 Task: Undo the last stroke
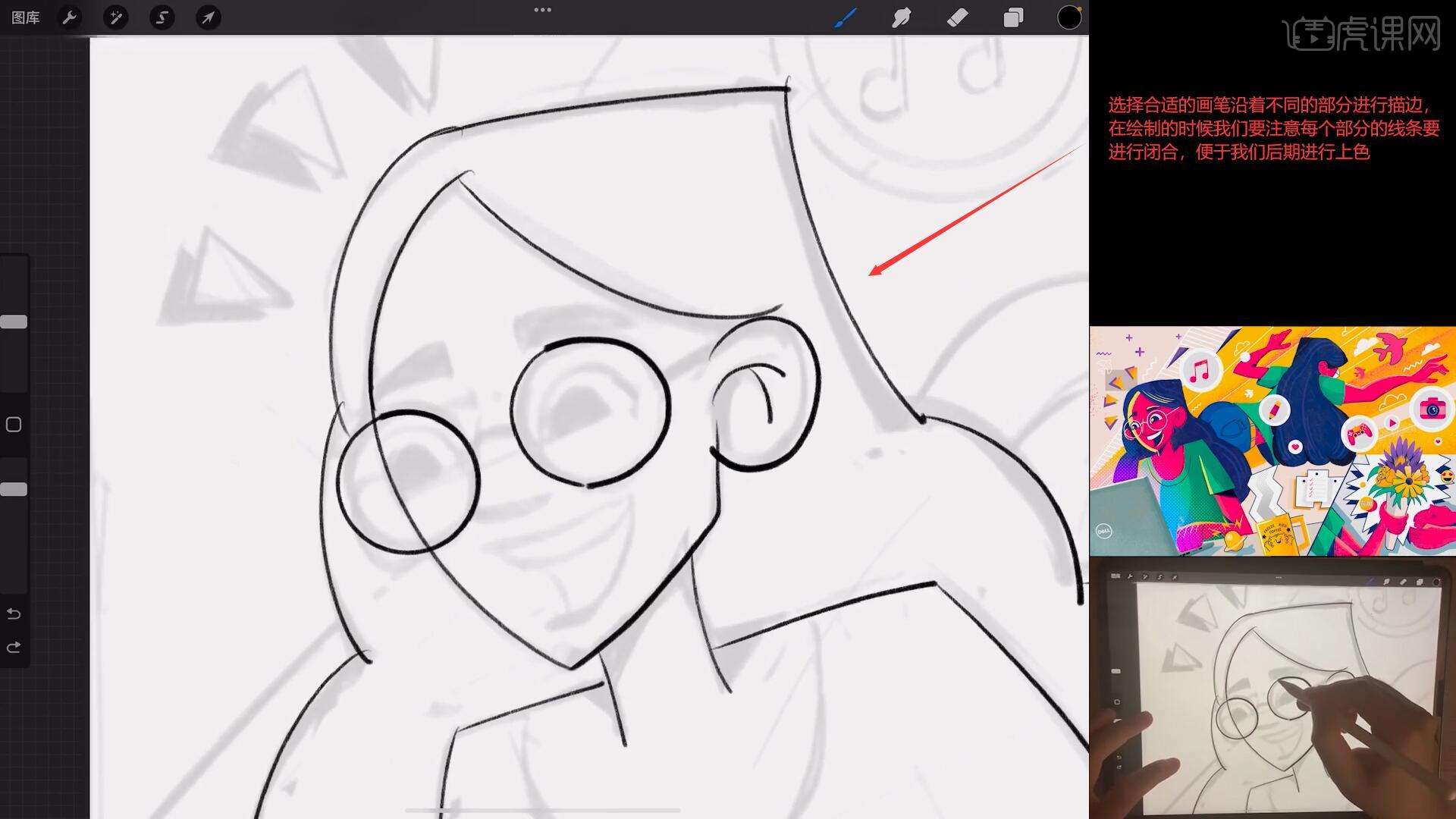click(14, 613)
